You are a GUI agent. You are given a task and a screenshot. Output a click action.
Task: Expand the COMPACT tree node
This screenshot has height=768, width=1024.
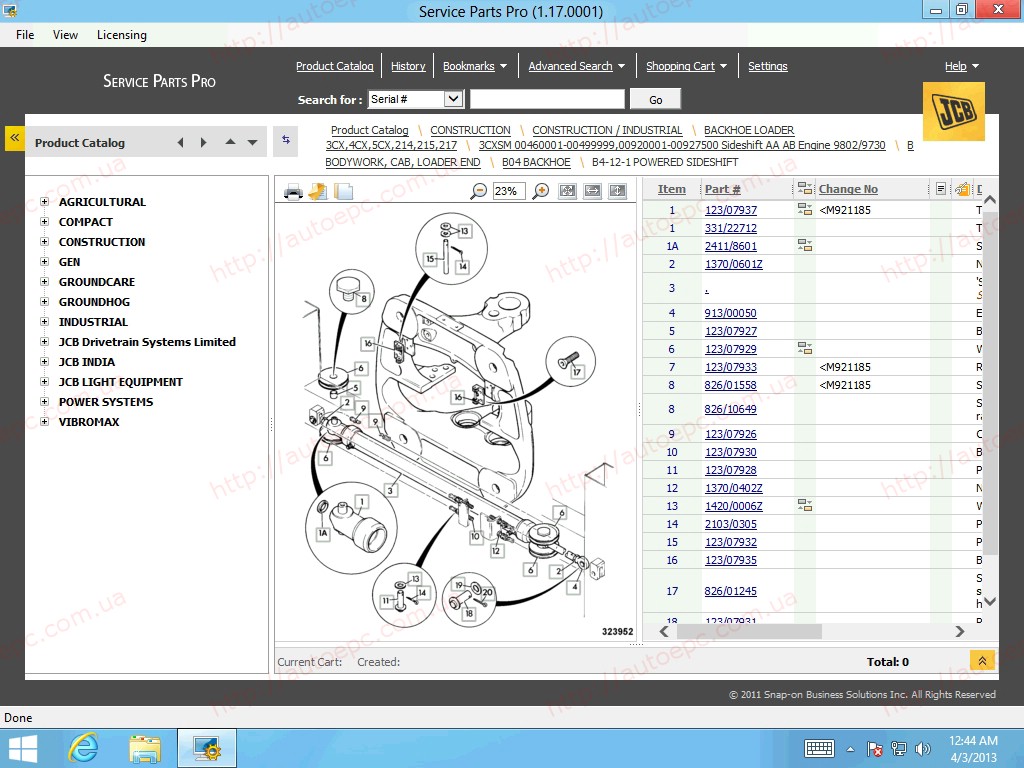coord(44,221)
